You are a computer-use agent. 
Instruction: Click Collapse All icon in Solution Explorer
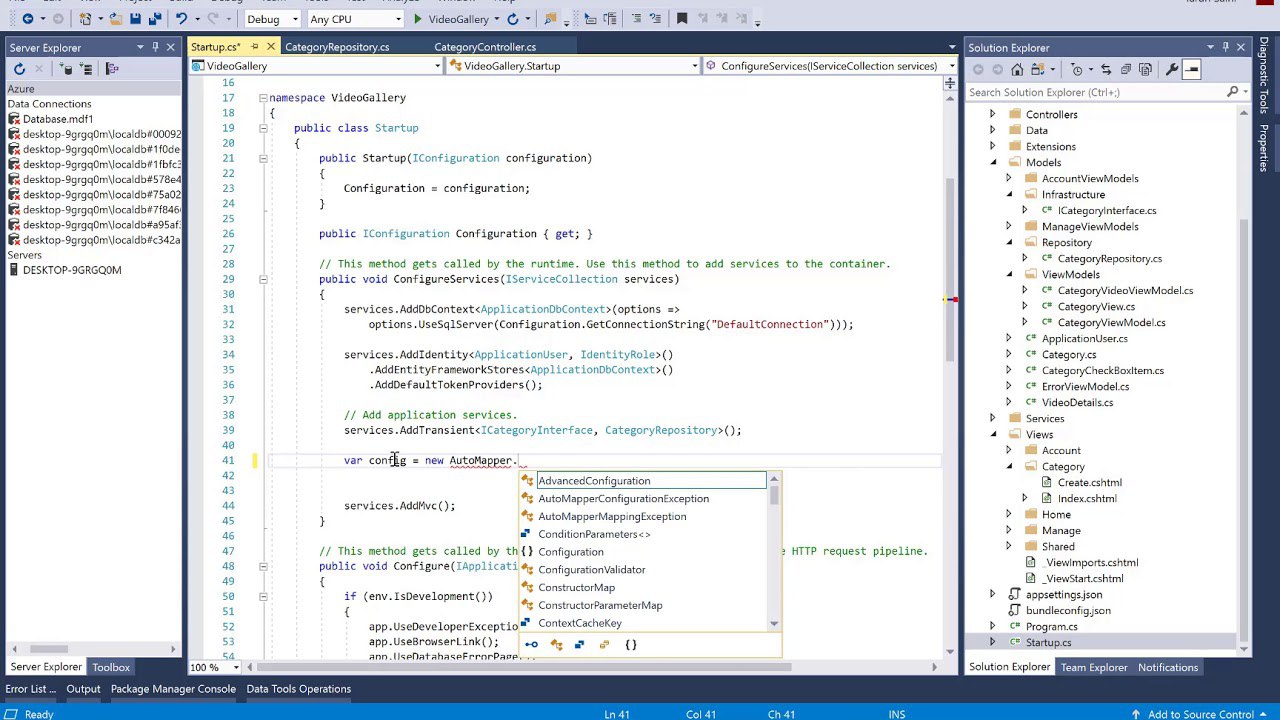pyautogui.click(x=1125, y=69)
